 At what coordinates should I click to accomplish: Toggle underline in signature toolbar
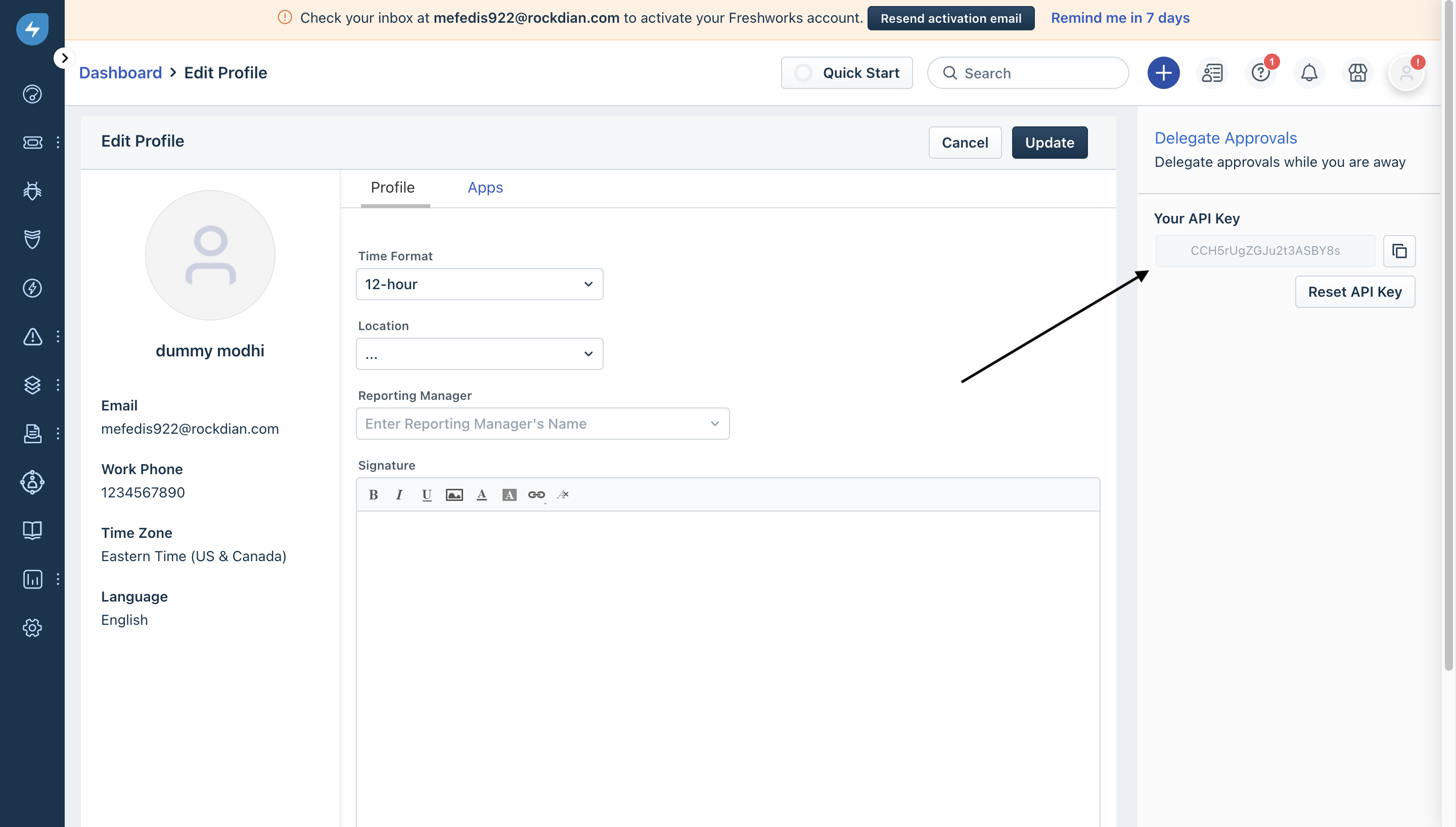click(427, 495)
